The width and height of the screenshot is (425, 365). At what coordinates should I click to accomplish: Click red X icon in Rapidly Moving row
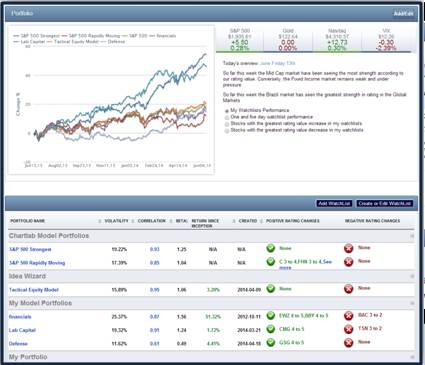(x=349, y=262)
